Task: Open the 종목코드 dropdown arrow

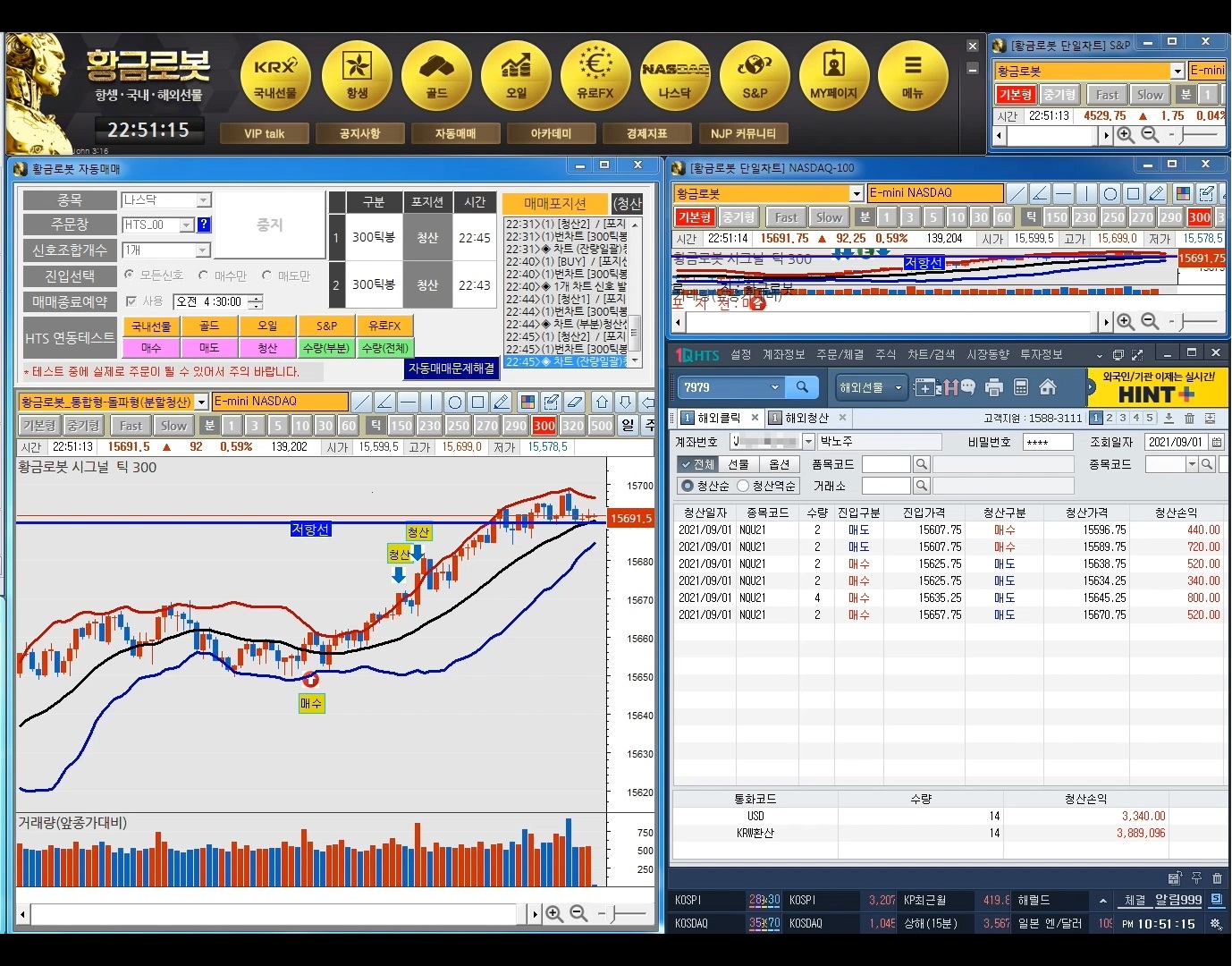Action: pyautogui.click(x=1192, y=464)
